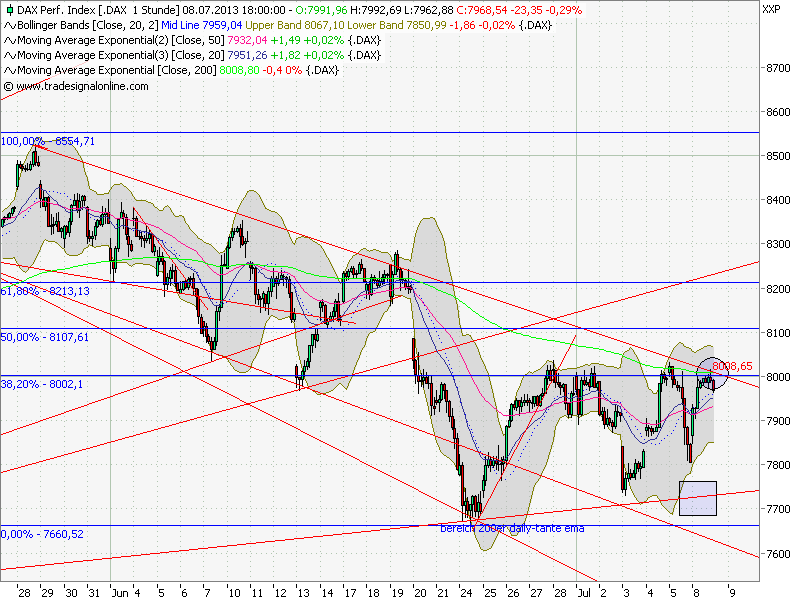
Task: Select the DAX Perf. Index title text
Action: 56,10
